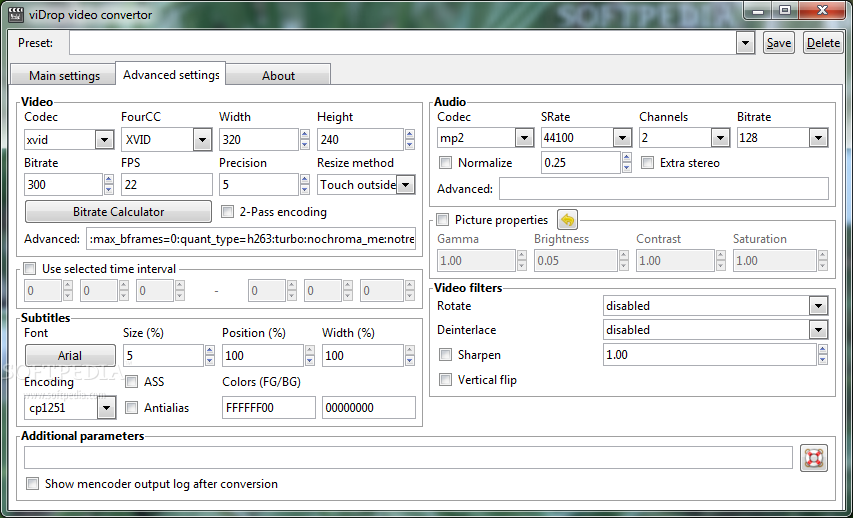
Task: Click the Precision spinner arrows
Action: [x=305, y=185]
